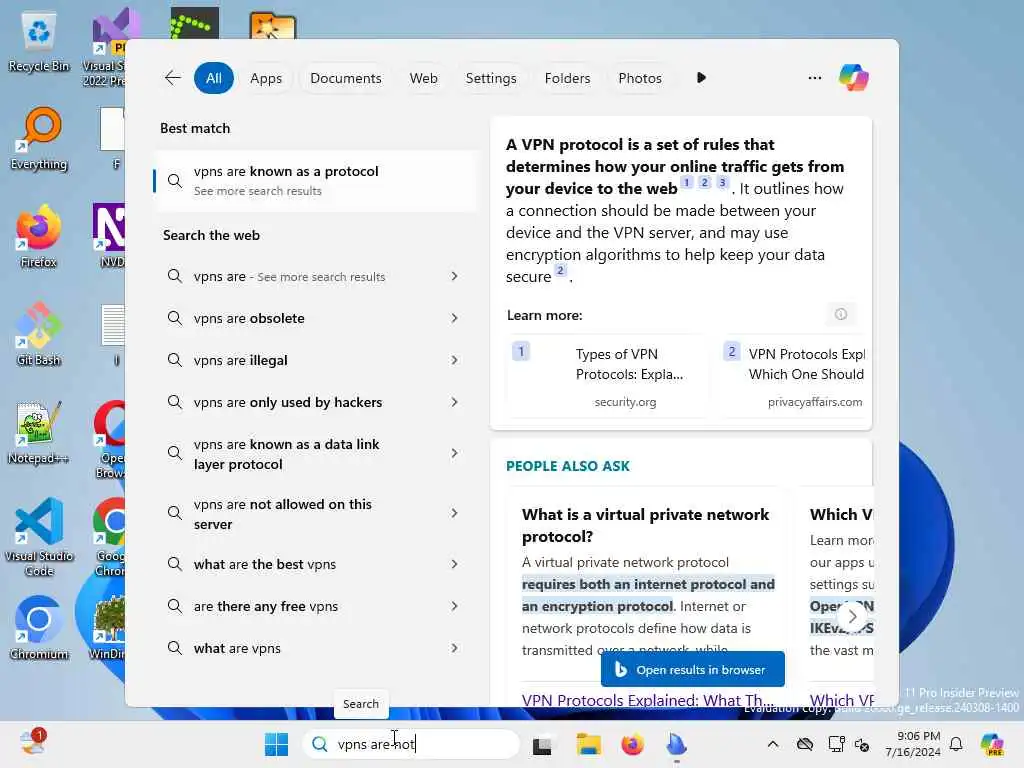Expand 'not allowed on this server' arrow
The width and height of the screenshot is (1024, 768).
pos(455,513)
